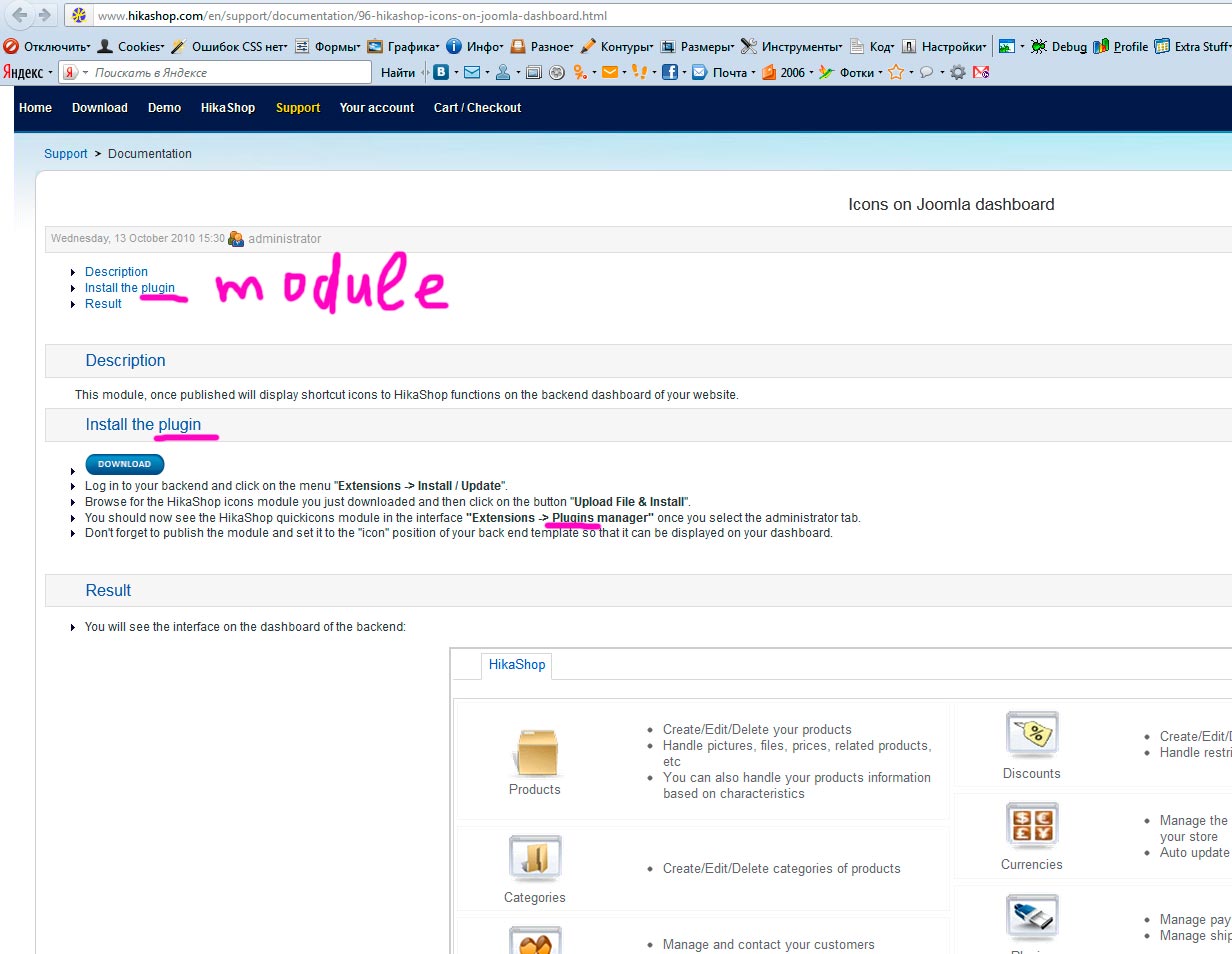Screen dimensions: 1232x954
Task: Click the Debug bug icon
Action: (1039, 47)
